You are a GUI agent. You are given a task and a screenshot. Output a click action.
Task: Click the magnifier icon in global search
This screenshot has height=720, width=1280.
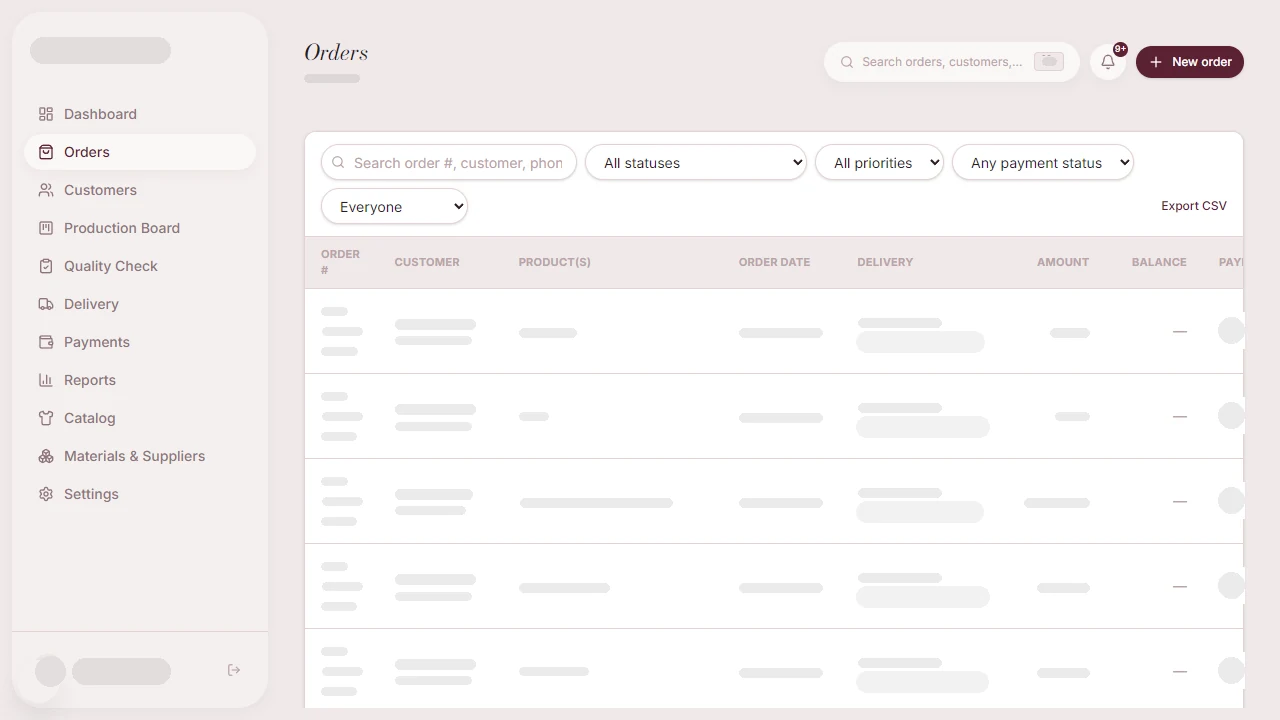[x=847, y=62]
